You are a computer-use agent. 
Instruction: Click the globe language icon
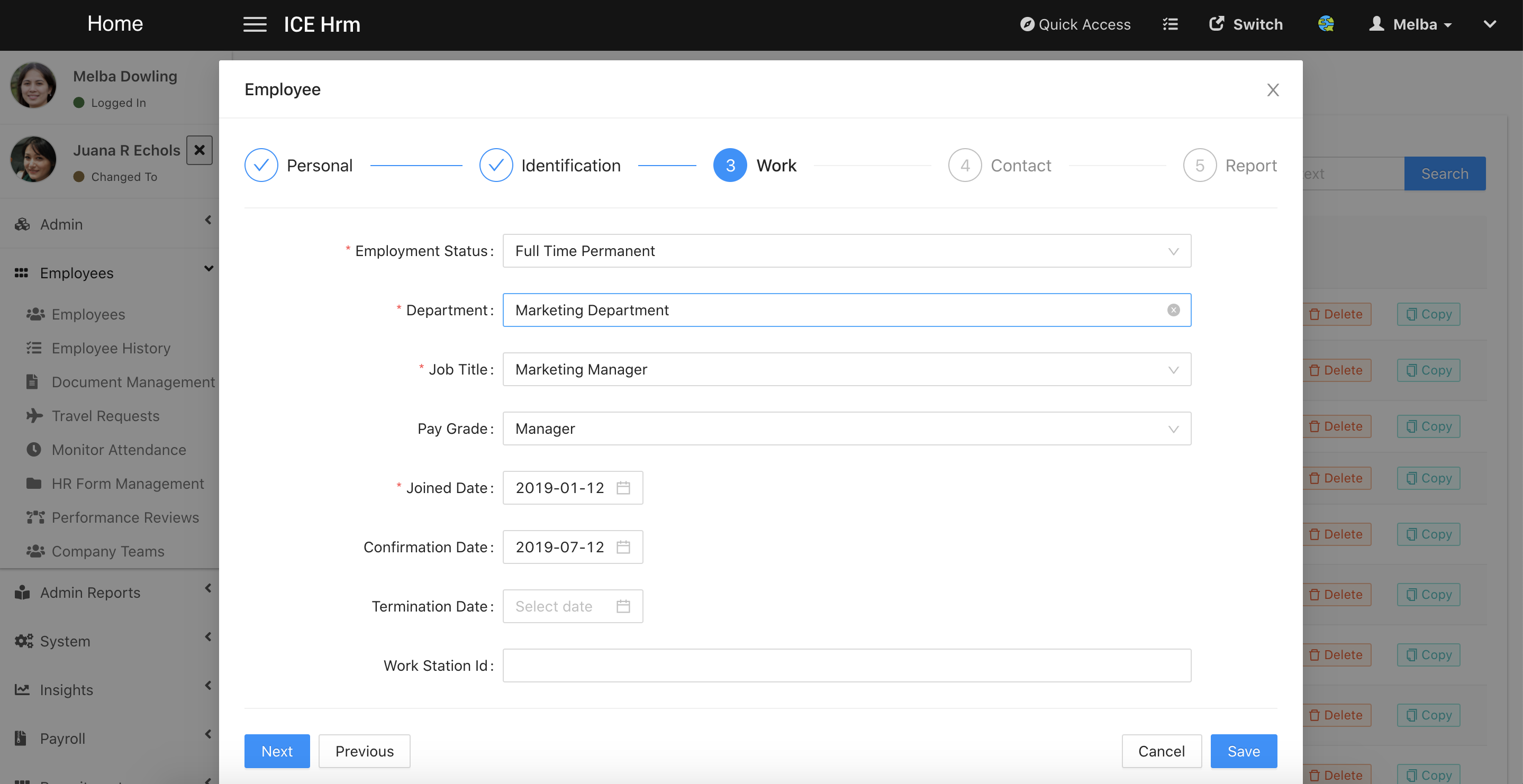(x=1326, y=24)
